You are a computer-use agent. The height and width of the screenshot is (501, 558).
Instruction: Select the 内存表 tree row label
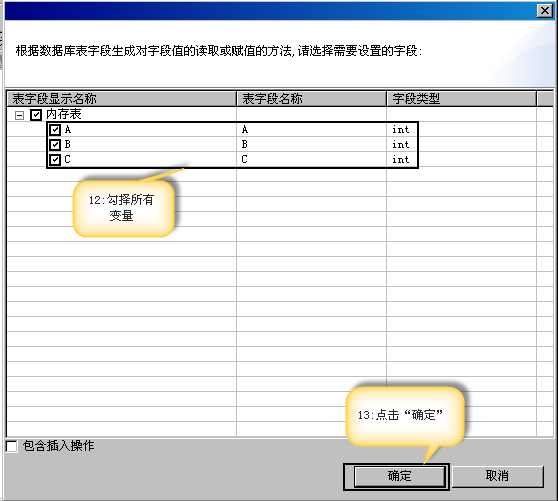[x=64, y=114]
